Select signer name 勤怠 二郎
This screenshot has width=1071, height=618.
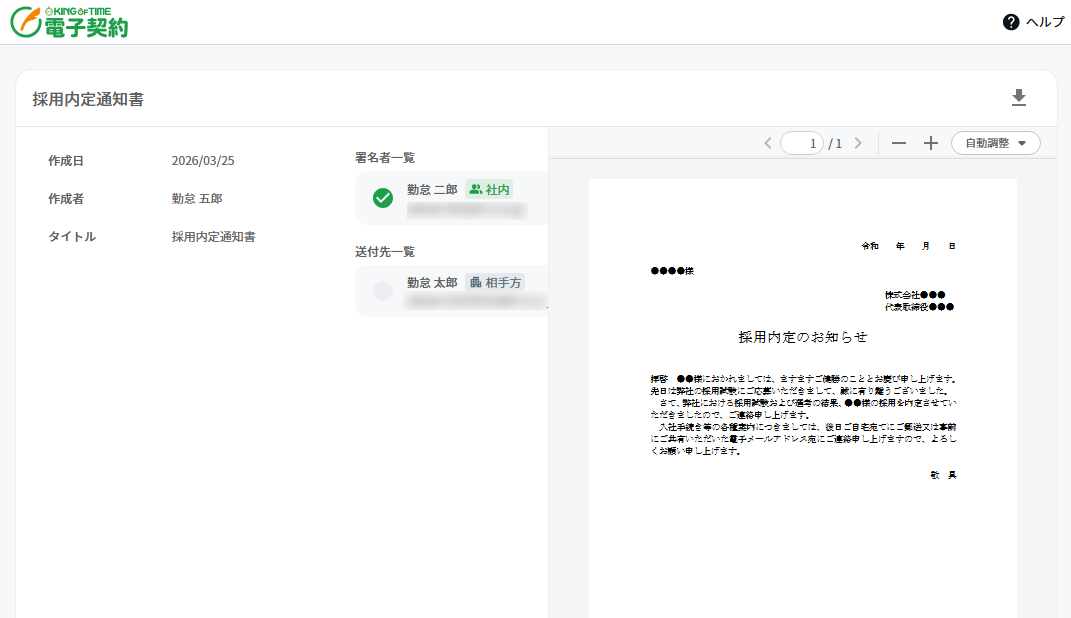pyautogui.click(x=432, y=189)
